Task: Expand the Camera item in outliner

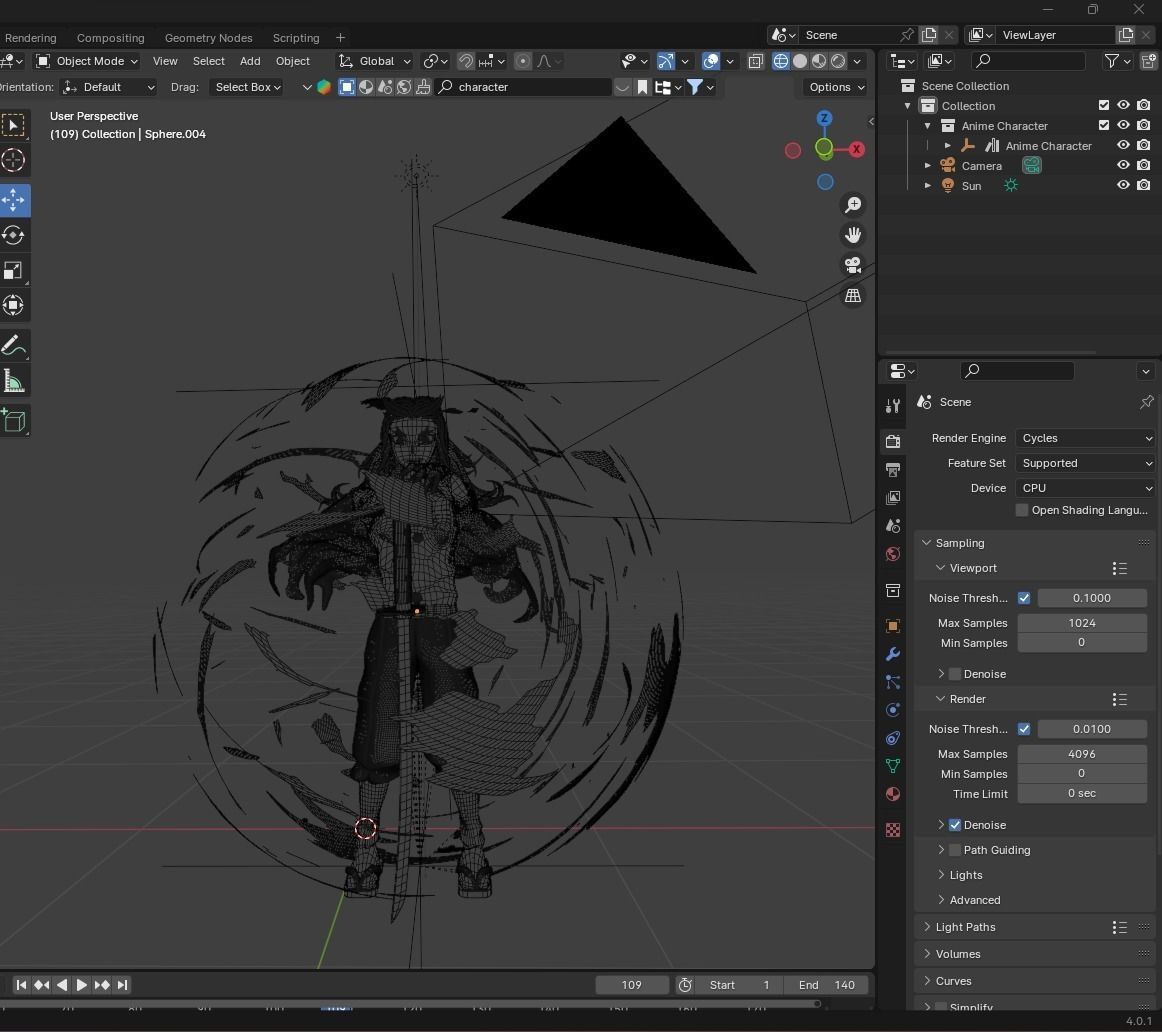Action: [x=927, y=166]
